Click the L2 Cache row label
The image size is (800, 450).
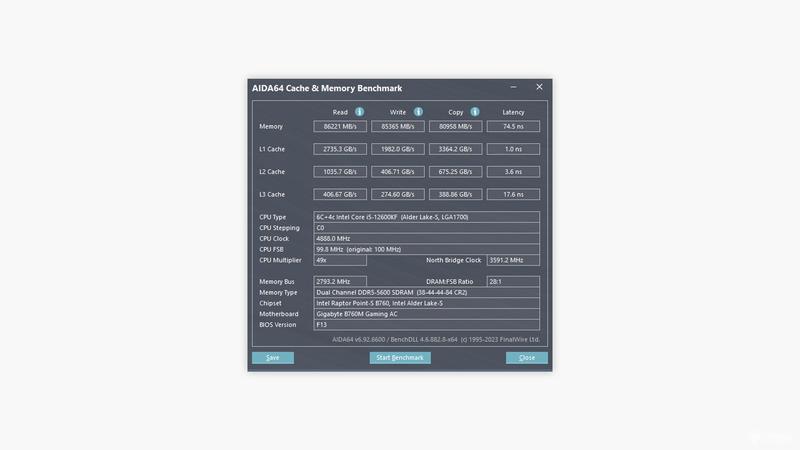pos(272,171)
